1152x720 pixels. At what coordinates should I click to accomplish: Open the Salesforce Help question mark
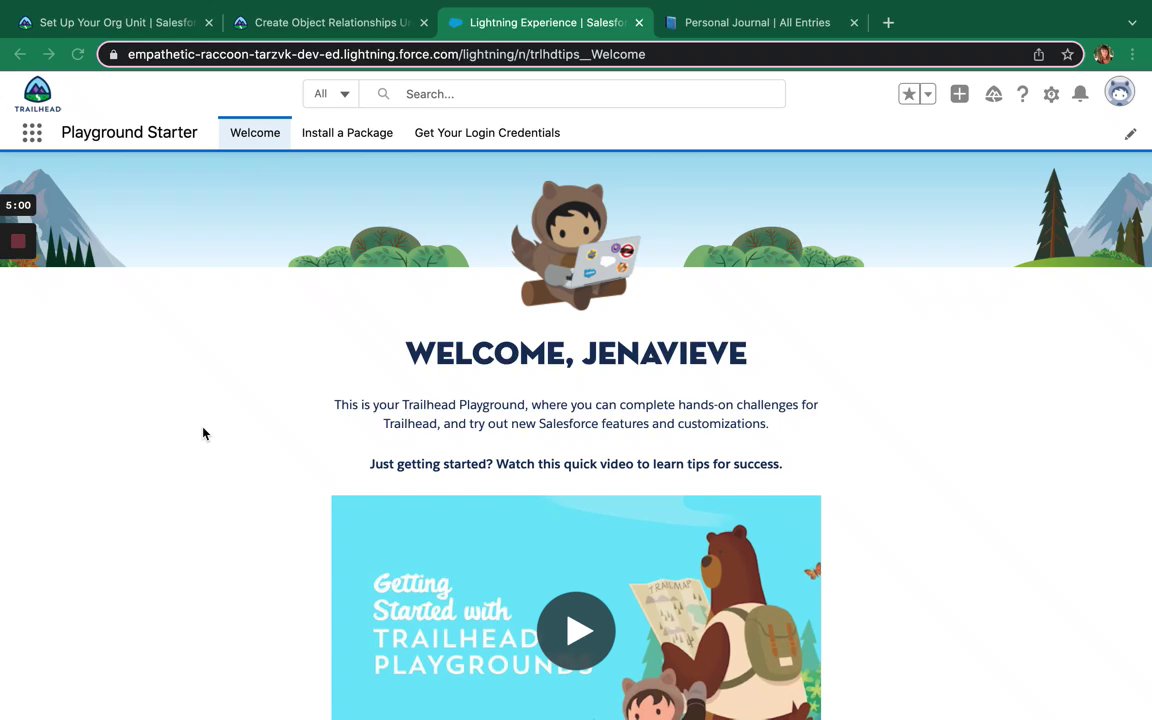(x=1022, y=94)
